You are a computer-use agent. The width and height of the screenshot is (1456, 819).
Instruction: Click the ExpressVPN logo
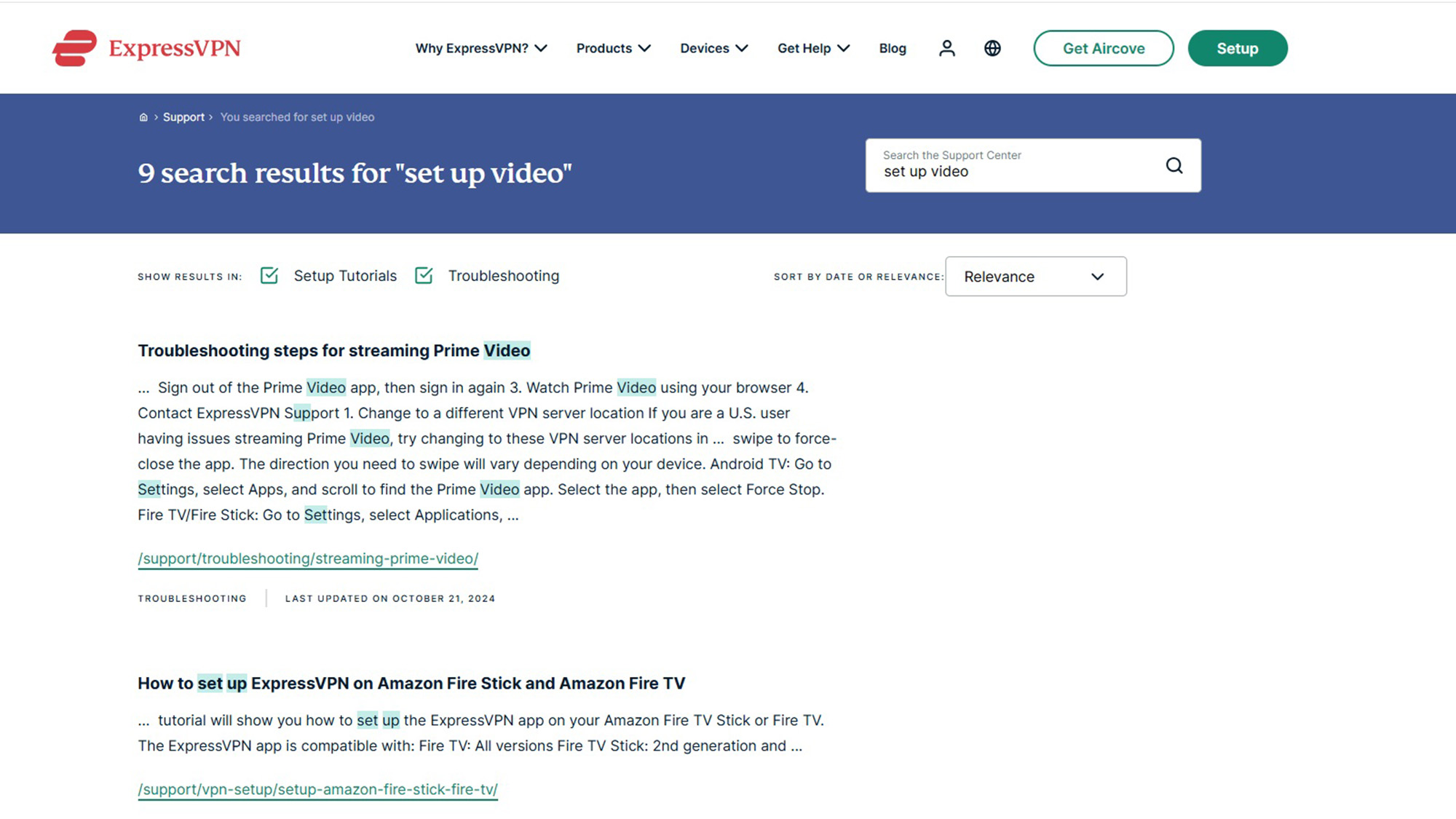[146, 48]
